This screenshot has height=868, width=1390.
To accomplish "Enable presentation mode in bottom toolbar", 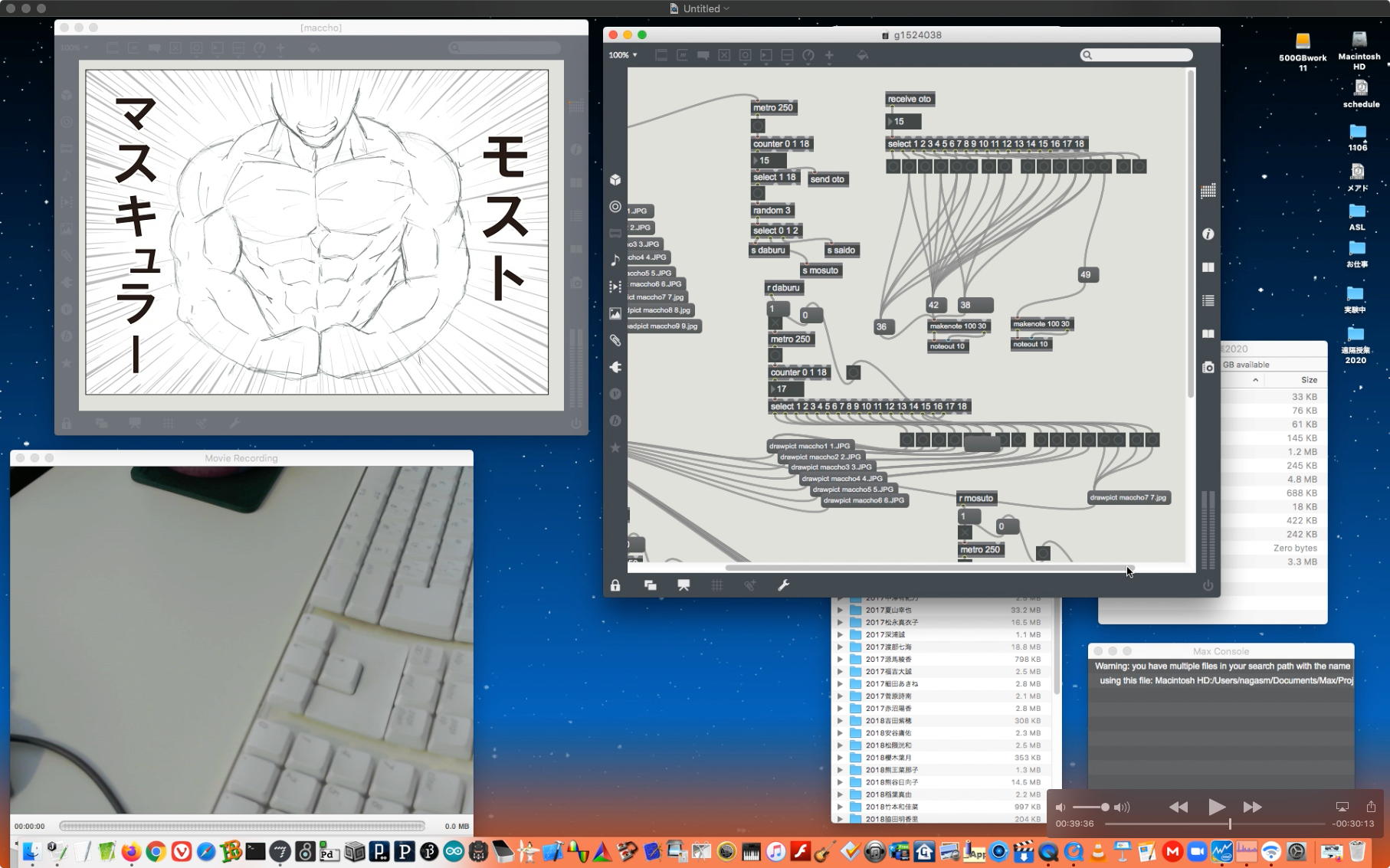I will click(x=684, y=585).
